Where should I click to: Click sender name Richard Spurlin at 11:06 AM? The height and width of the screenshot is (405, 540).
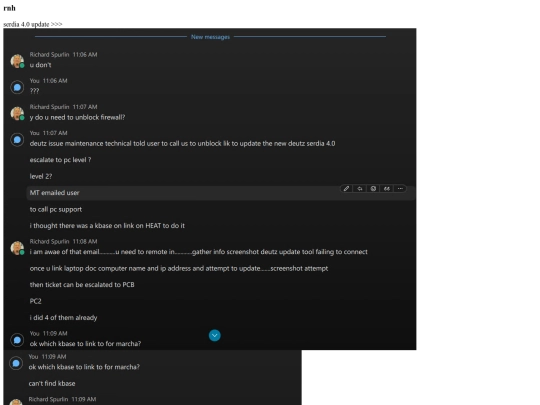click(49, 54)
